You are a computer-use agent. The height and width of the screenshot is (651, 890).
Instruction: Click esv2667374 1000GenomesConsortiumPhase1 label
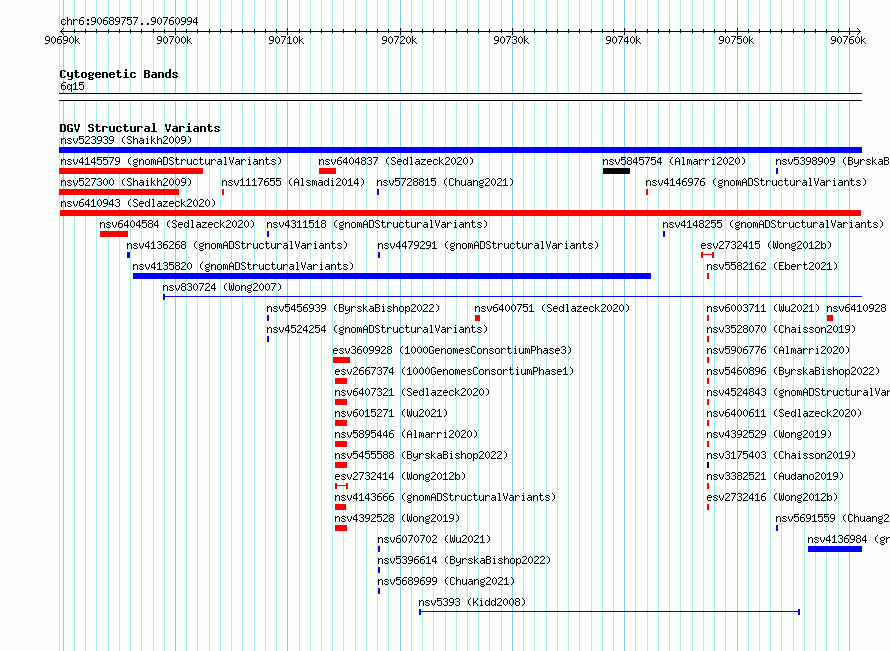point(454,371)
